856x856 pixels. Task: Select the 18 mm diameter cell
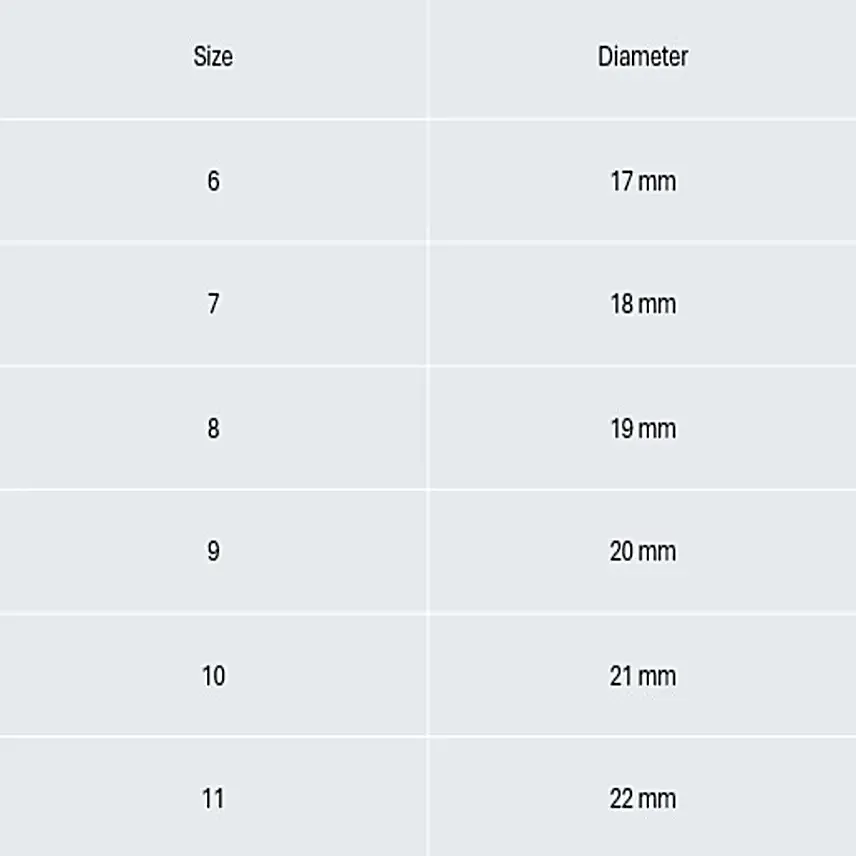point(643,304)
